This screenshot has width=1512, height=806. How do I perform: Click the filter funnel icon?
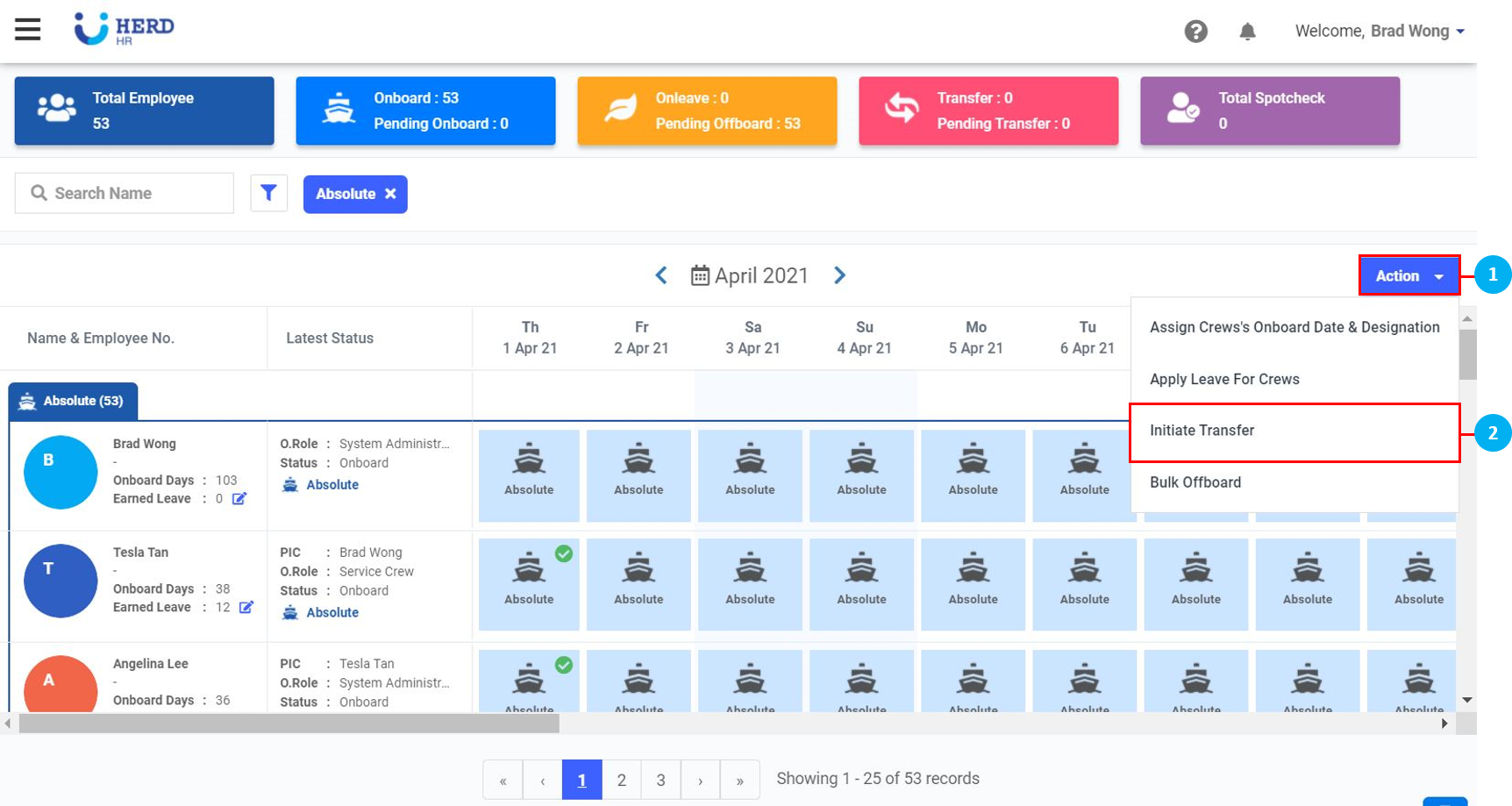pyautogui.click(x=269, y=193)
